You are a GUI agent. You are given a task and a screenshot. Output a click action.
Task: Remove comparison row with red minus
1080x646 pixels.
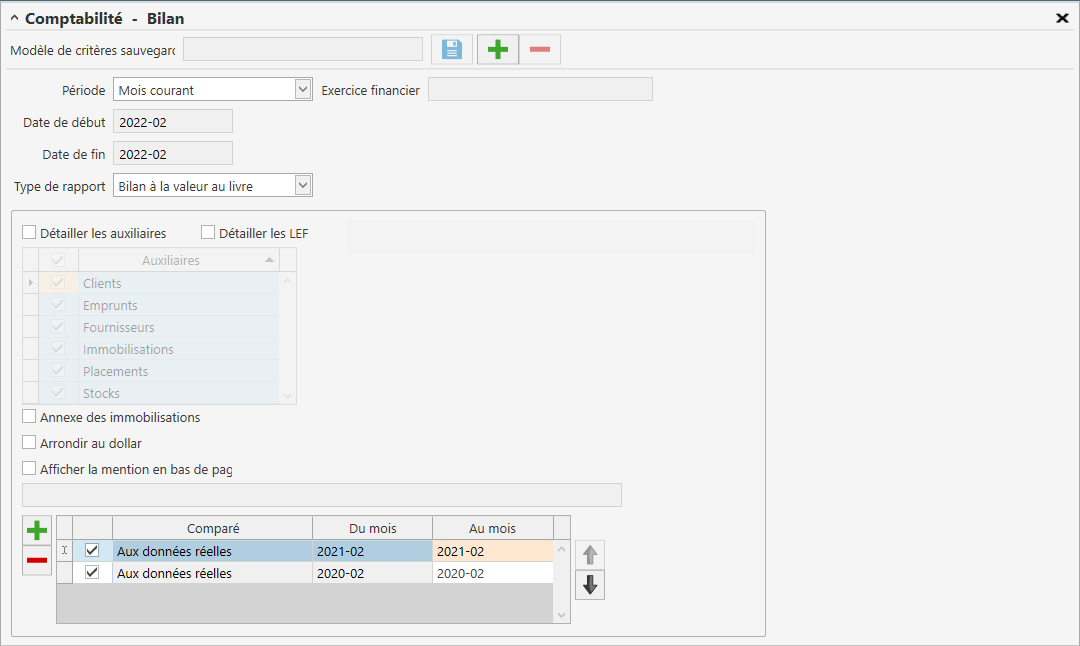pyautogui.click(x=37, y=561)
